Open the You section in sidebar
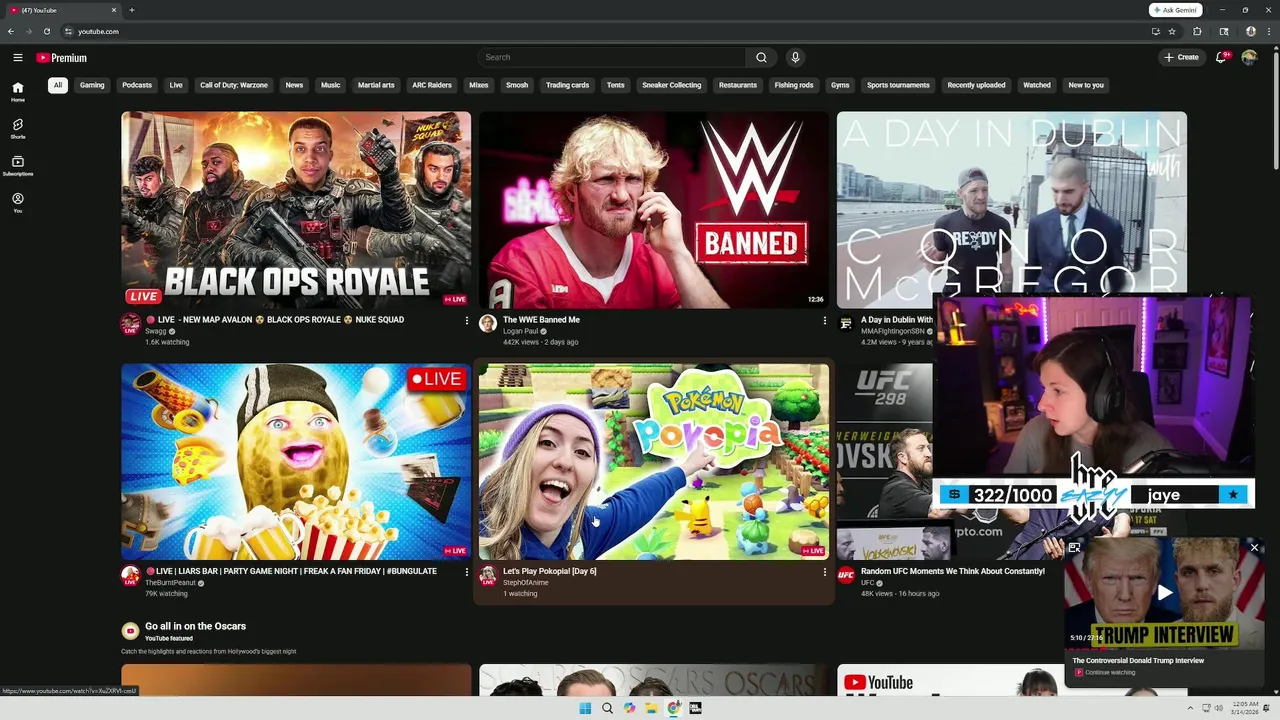 [17, 203]
